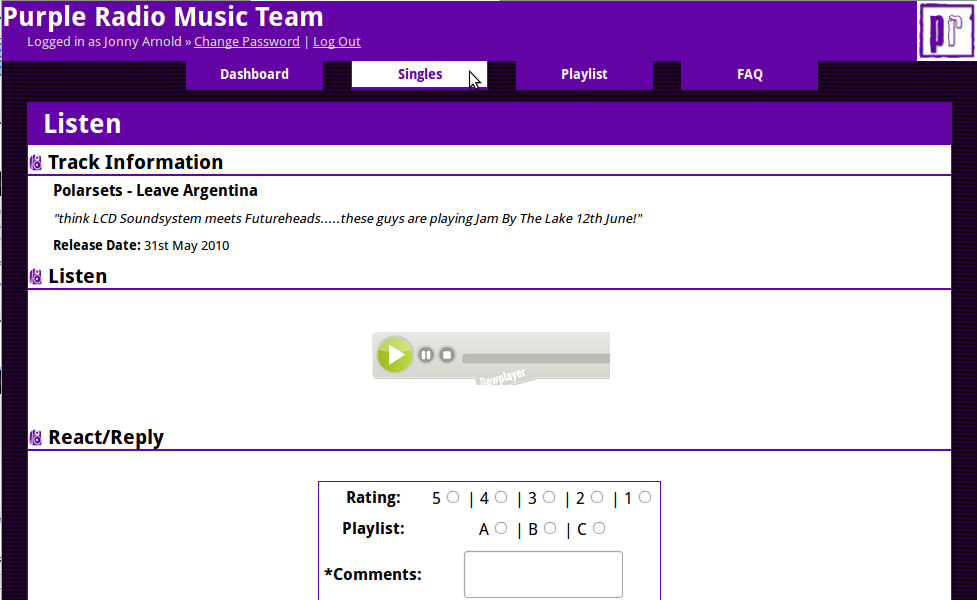This screenshot has height=600, width=977.
Task: Click the Purple Radio logo icon
Action: [945, 31]
